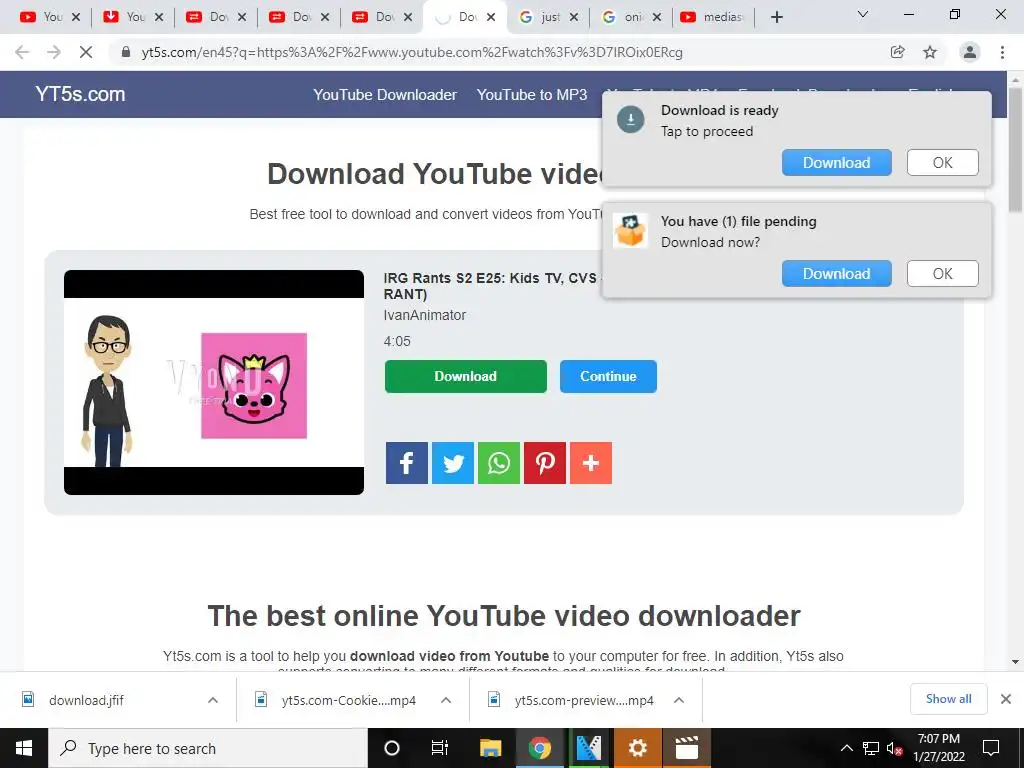Screen dimensions: 1024x768
Task: Share page on Facebook icon
Action: click(406, 463)
